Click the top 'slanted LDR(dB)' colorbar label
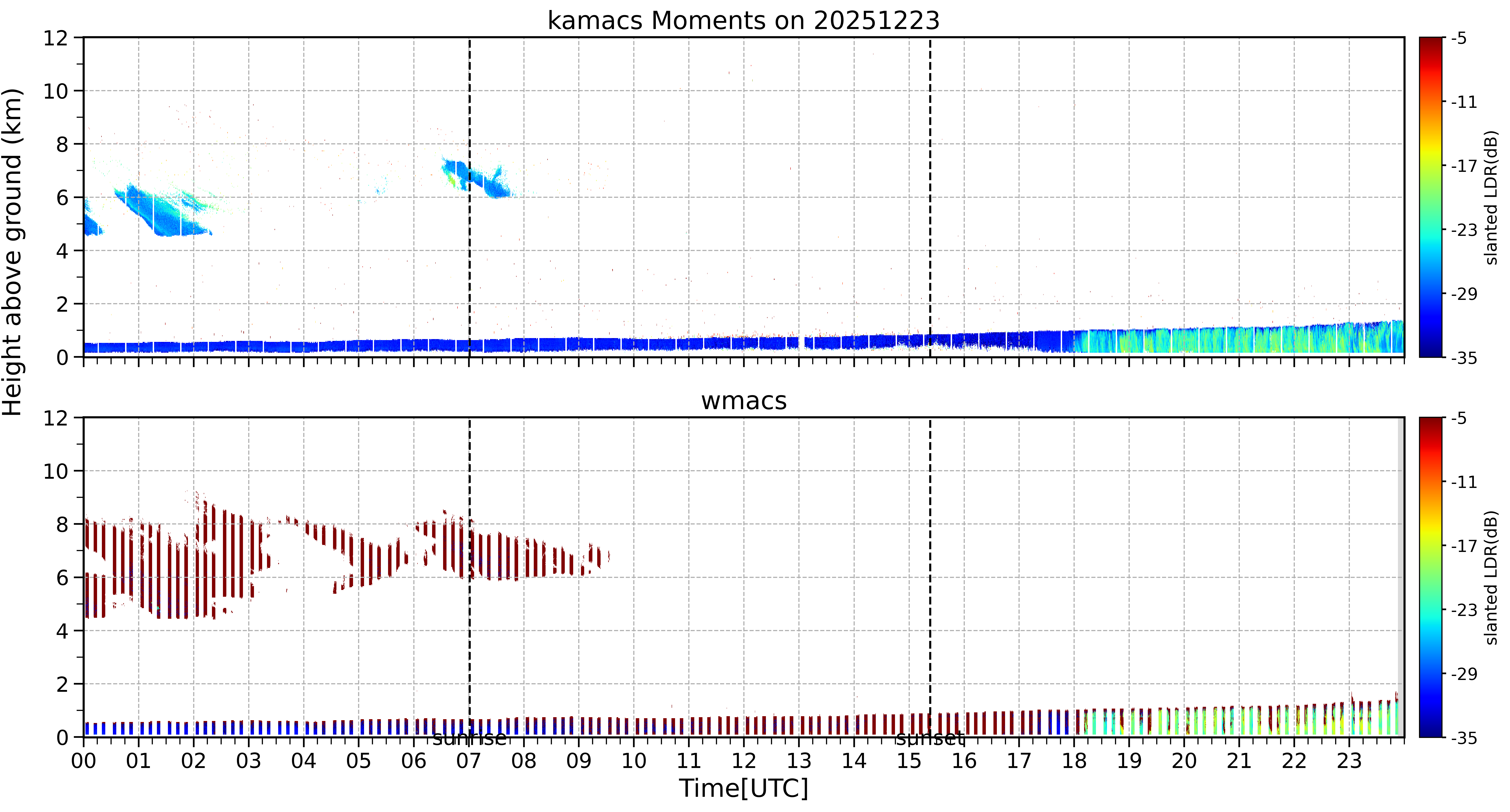Image resolution: width=1510 pixels, height=812 pixels. point(1491,197)
